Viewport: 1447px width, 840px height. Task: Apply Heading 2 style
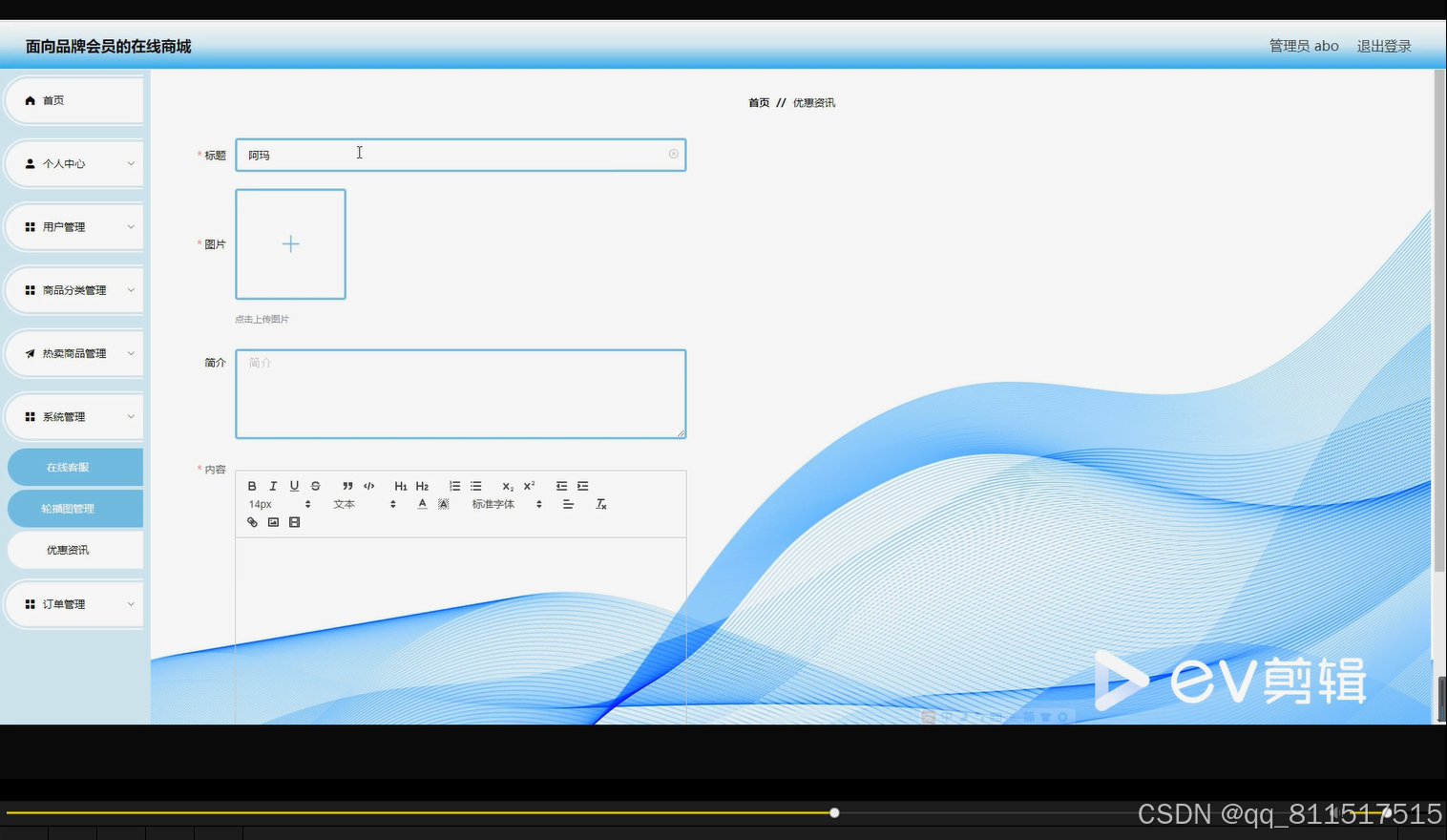tap(422, 486)
